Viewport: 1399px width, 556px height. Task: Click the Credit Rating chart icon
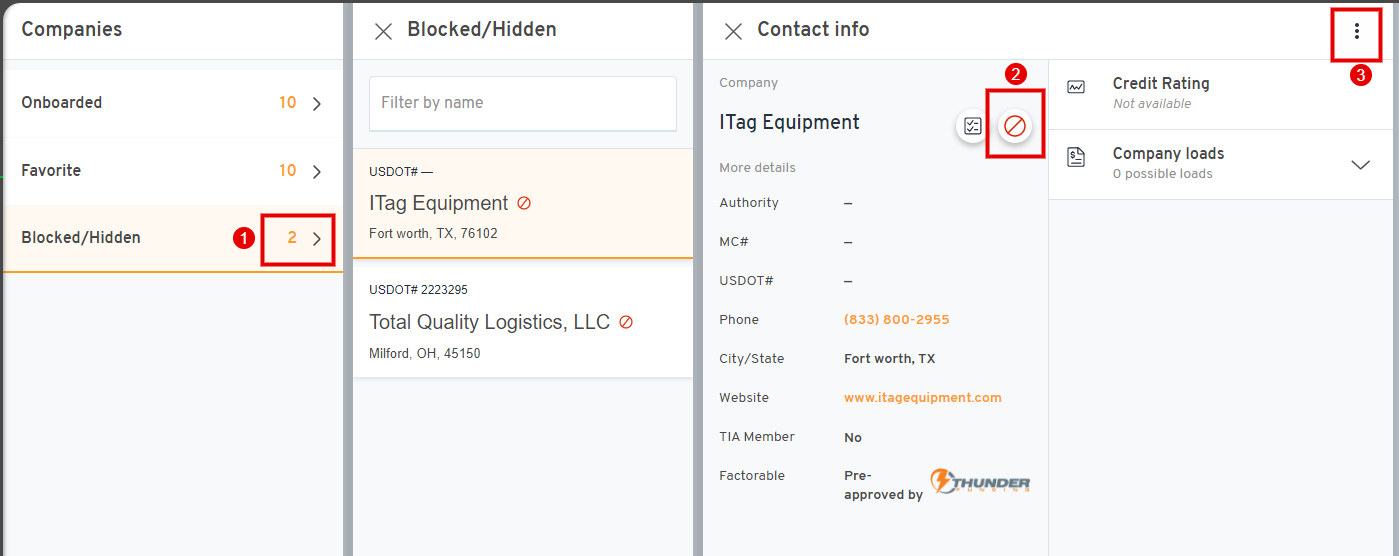(1076, 87)
